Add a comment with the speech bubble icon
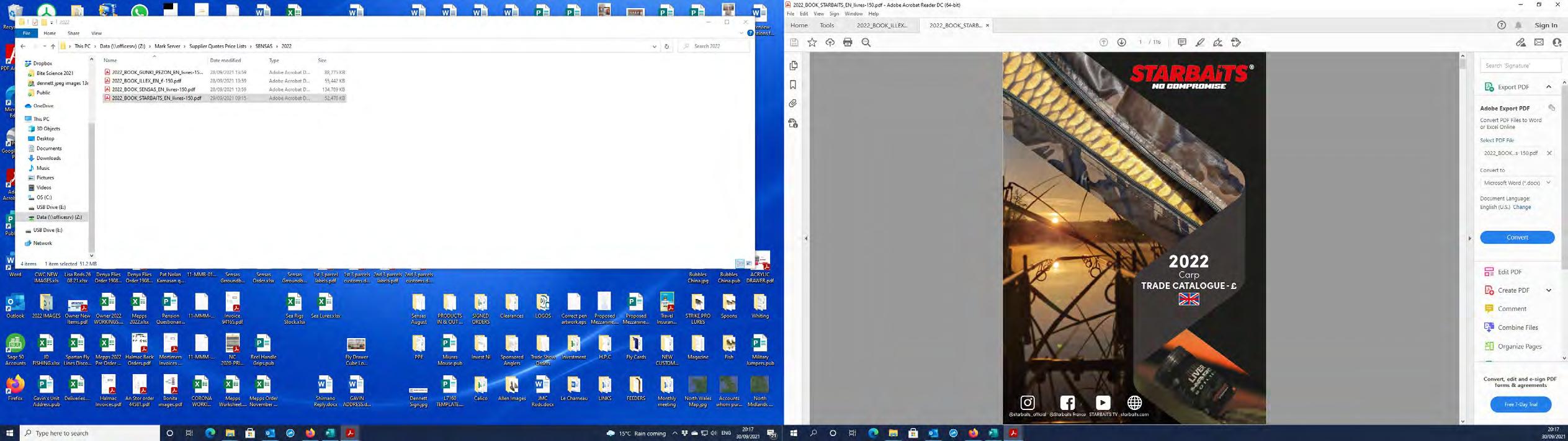1568x441 pixels. click(1181, 42)
